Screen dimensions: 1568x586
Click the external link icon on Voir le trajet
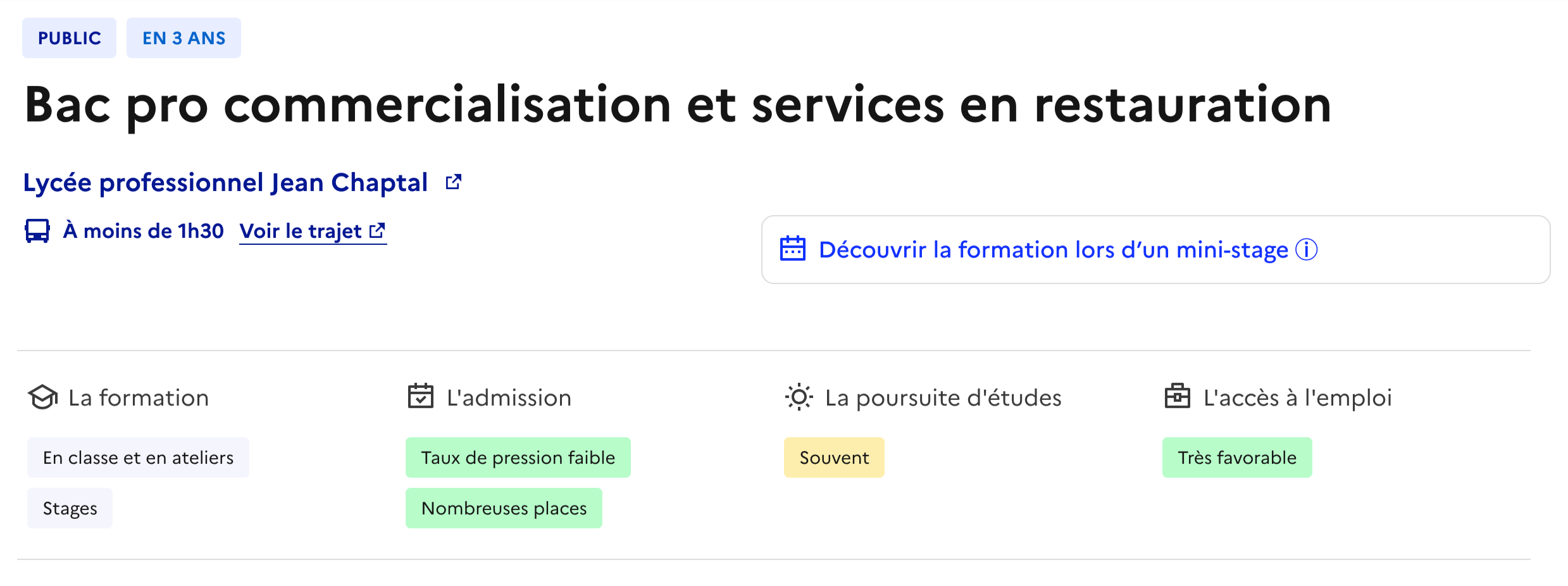pyautogui.click(x=378, y=231)
